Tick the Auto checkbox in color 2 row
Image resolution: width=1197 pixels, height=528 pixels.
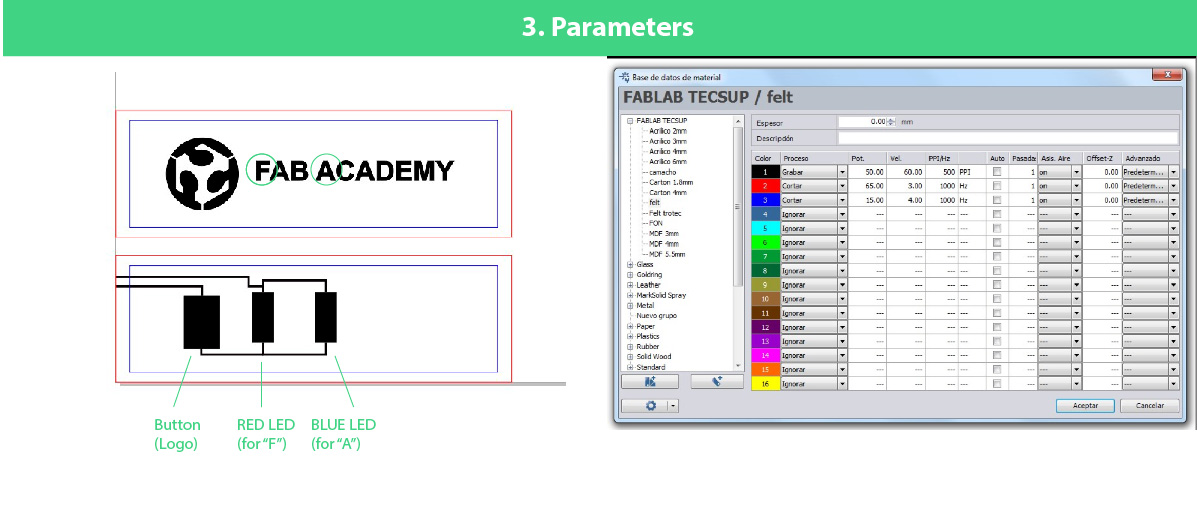996,186
